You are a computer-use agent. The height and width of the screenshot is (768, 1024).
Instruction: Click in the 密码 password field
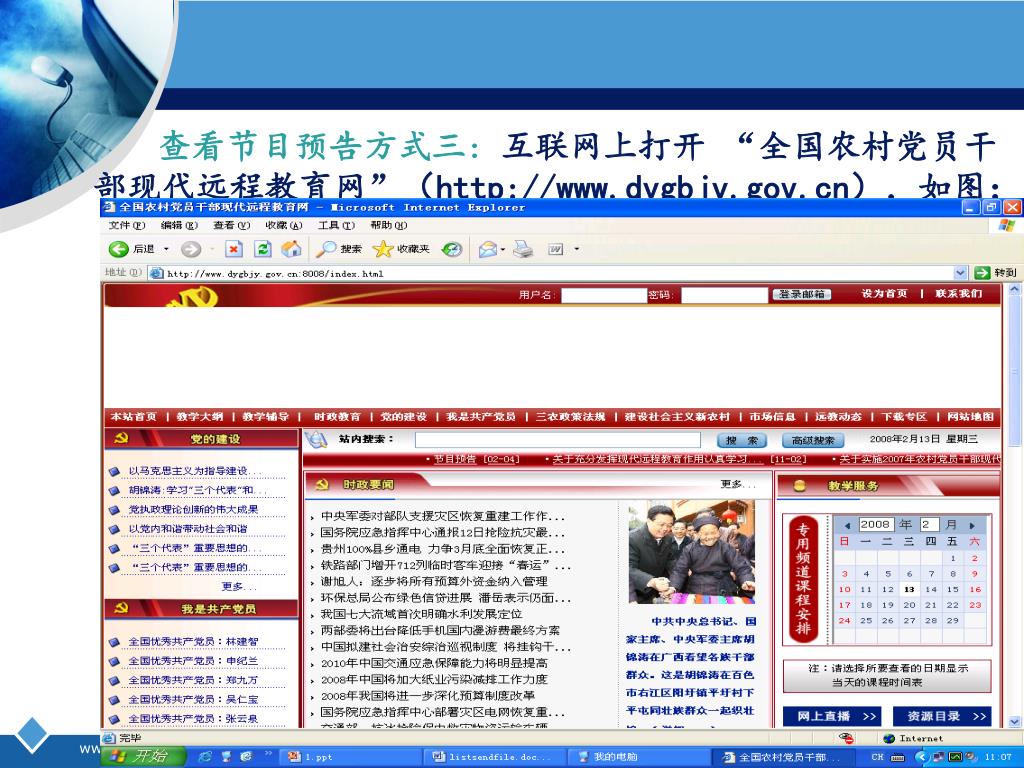click(x=724, y=295)
